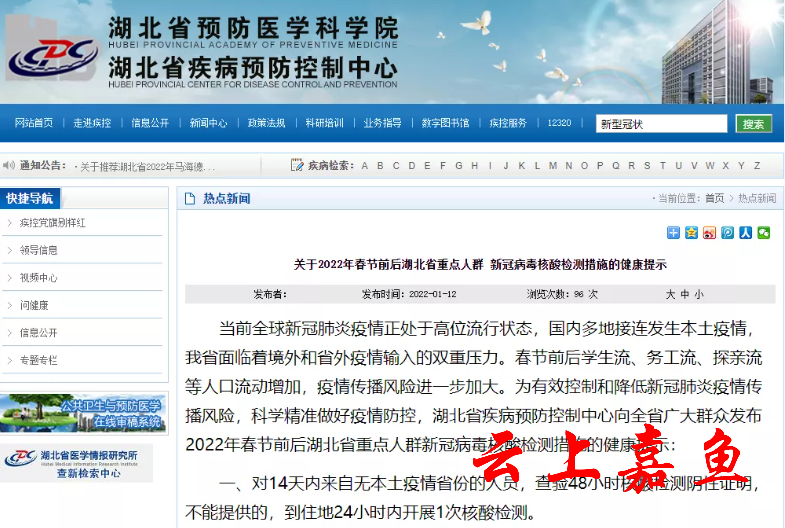
Task: Select disease index letter B
Action: (380, 166)
